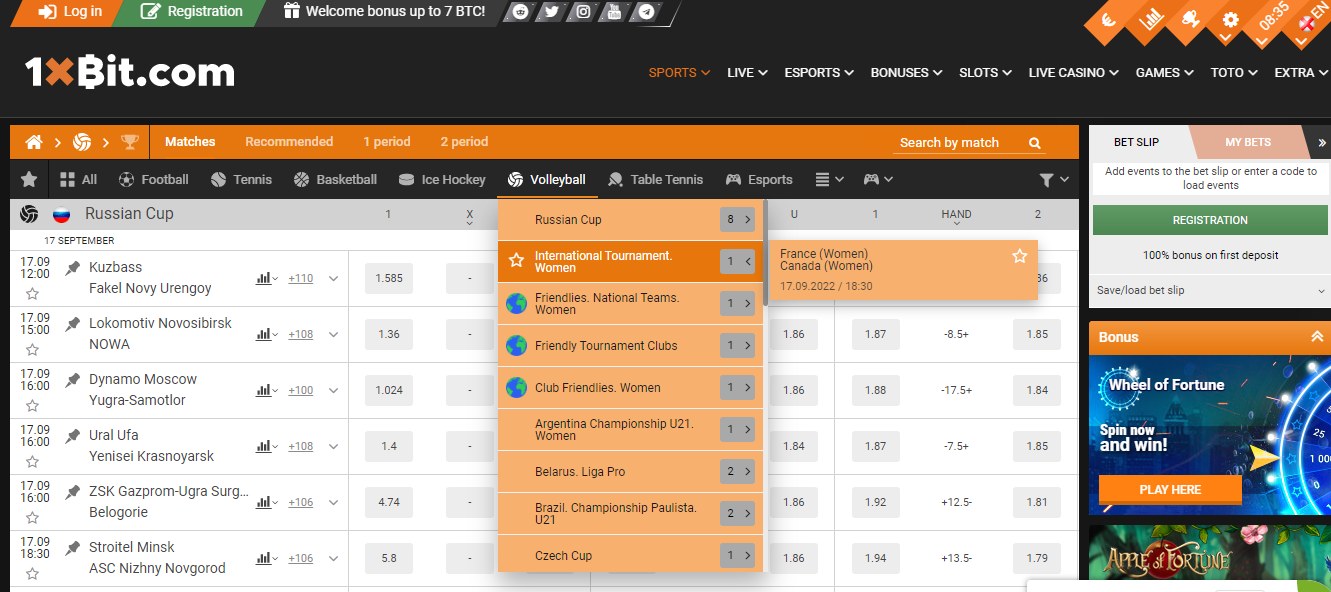The width and height of the screenshot is (1331, 592).
Task: Open the trophy tournament icon in breadcrumbs
Action: click(x=129, y=141)
